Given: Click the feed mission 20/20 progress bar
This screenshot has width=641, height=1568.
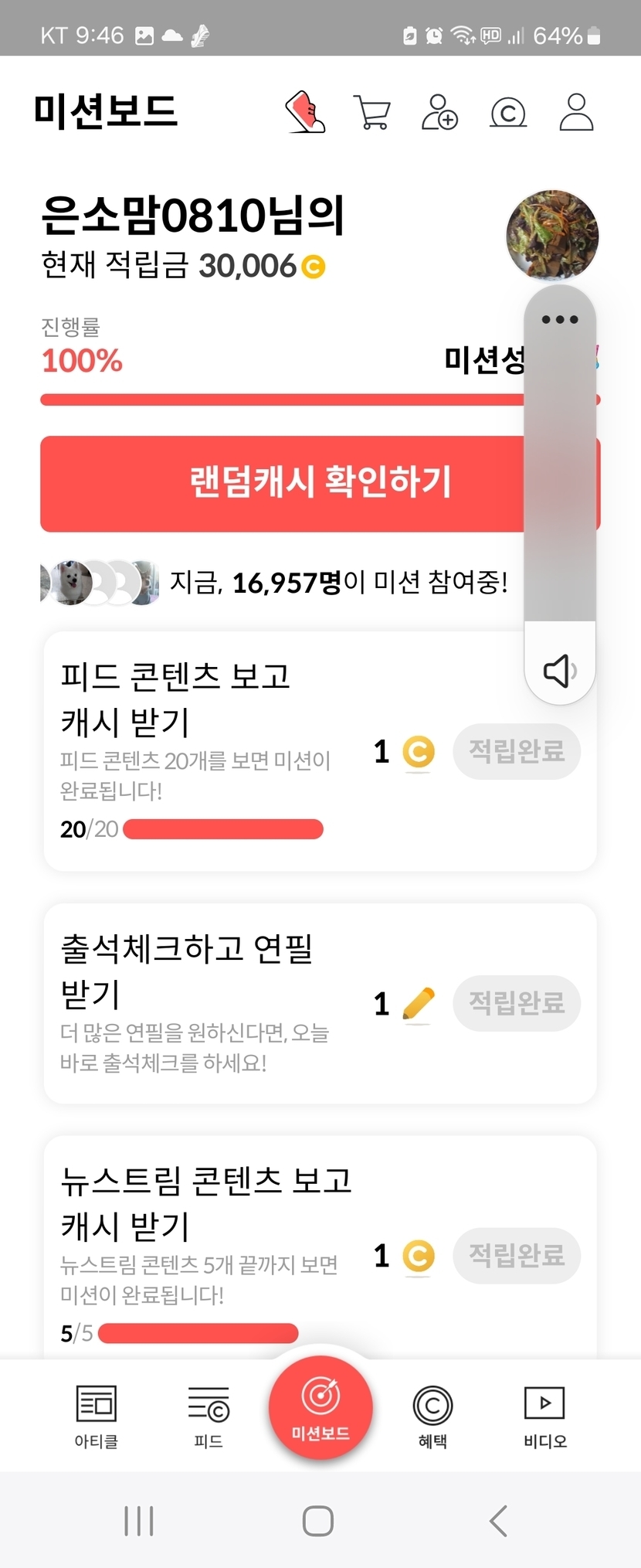Looking at the screenshot, I should (x=222, y=829).
